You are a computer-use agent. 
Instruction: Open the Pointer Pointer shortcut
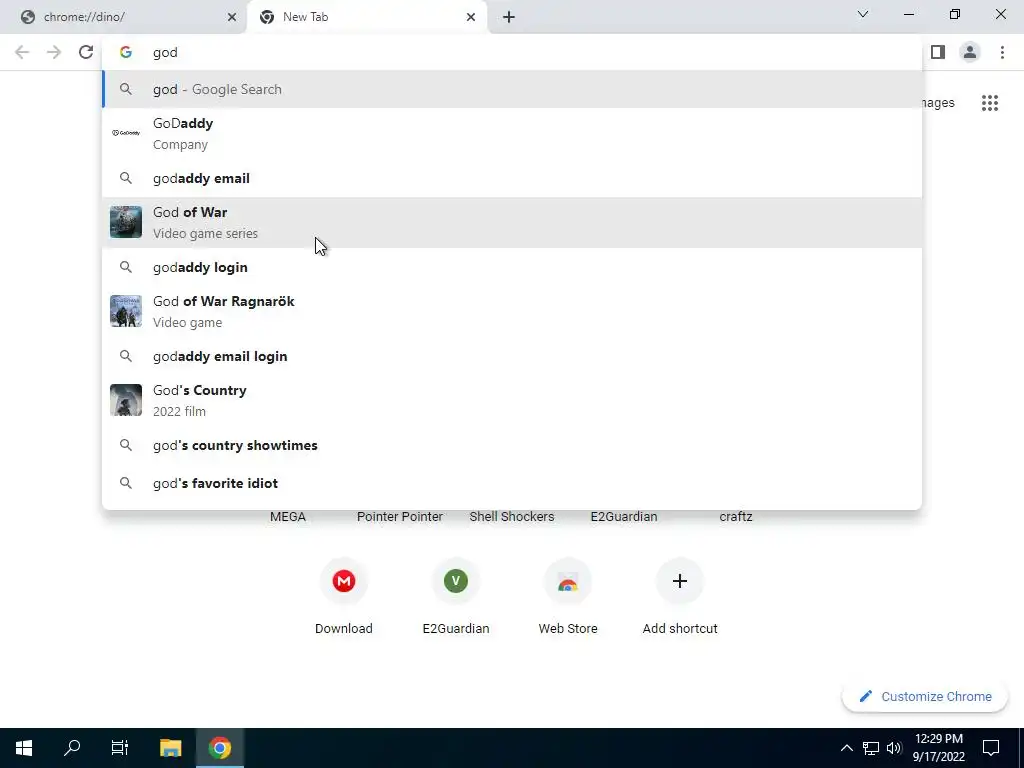click(x=400, y=517)
